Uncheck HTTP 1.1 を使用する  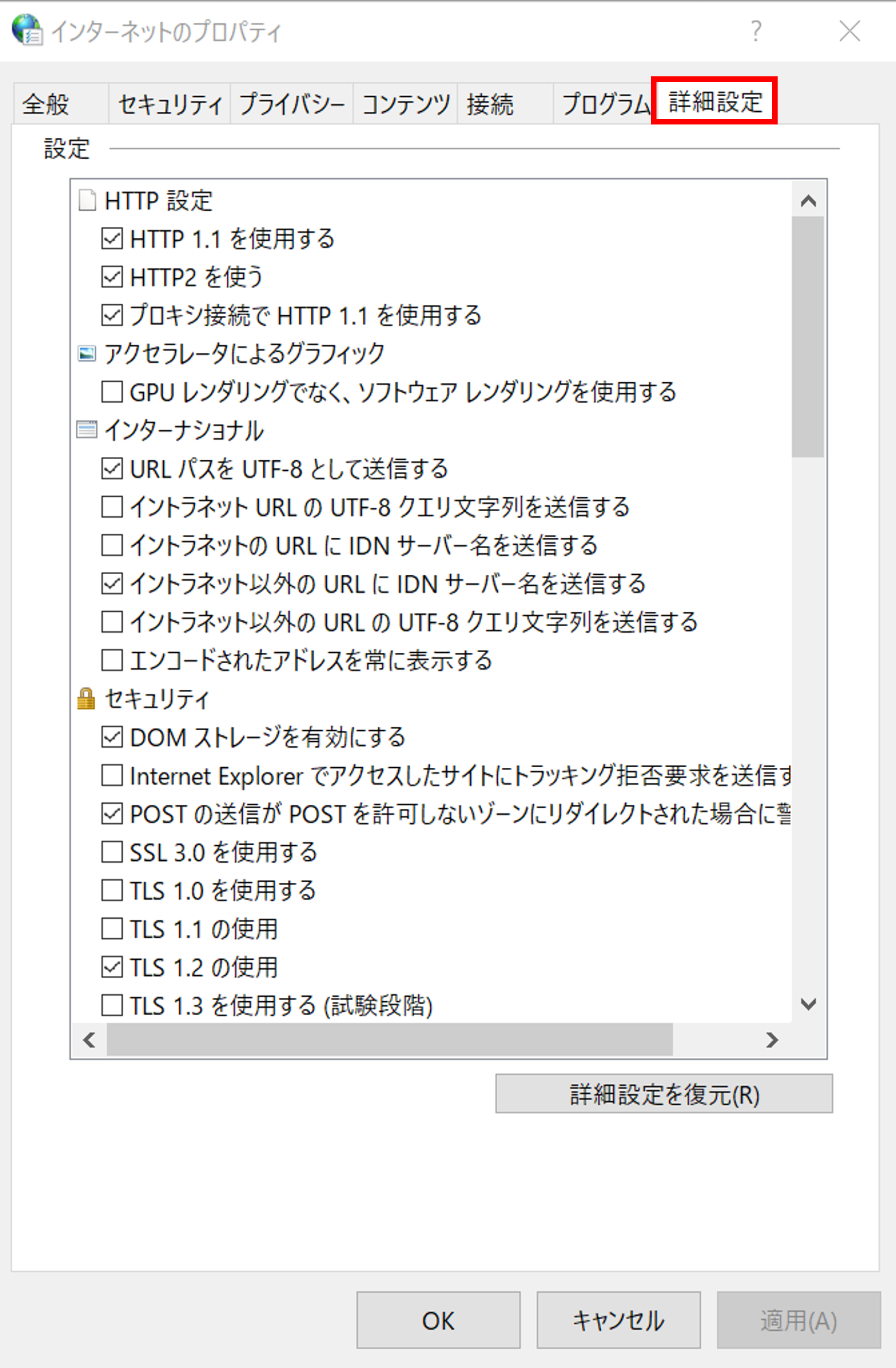pyautogui.click(x=112, y=238)
